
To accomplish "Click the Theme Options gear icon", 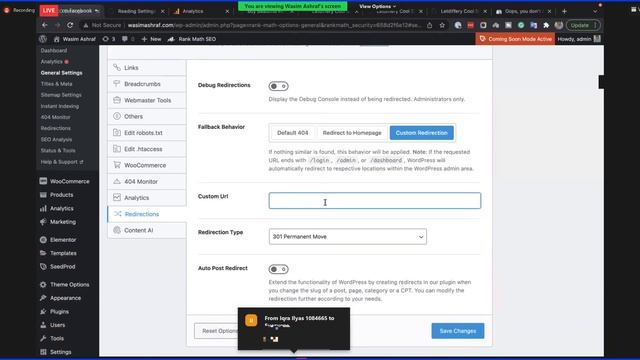I will coord(43,284).
